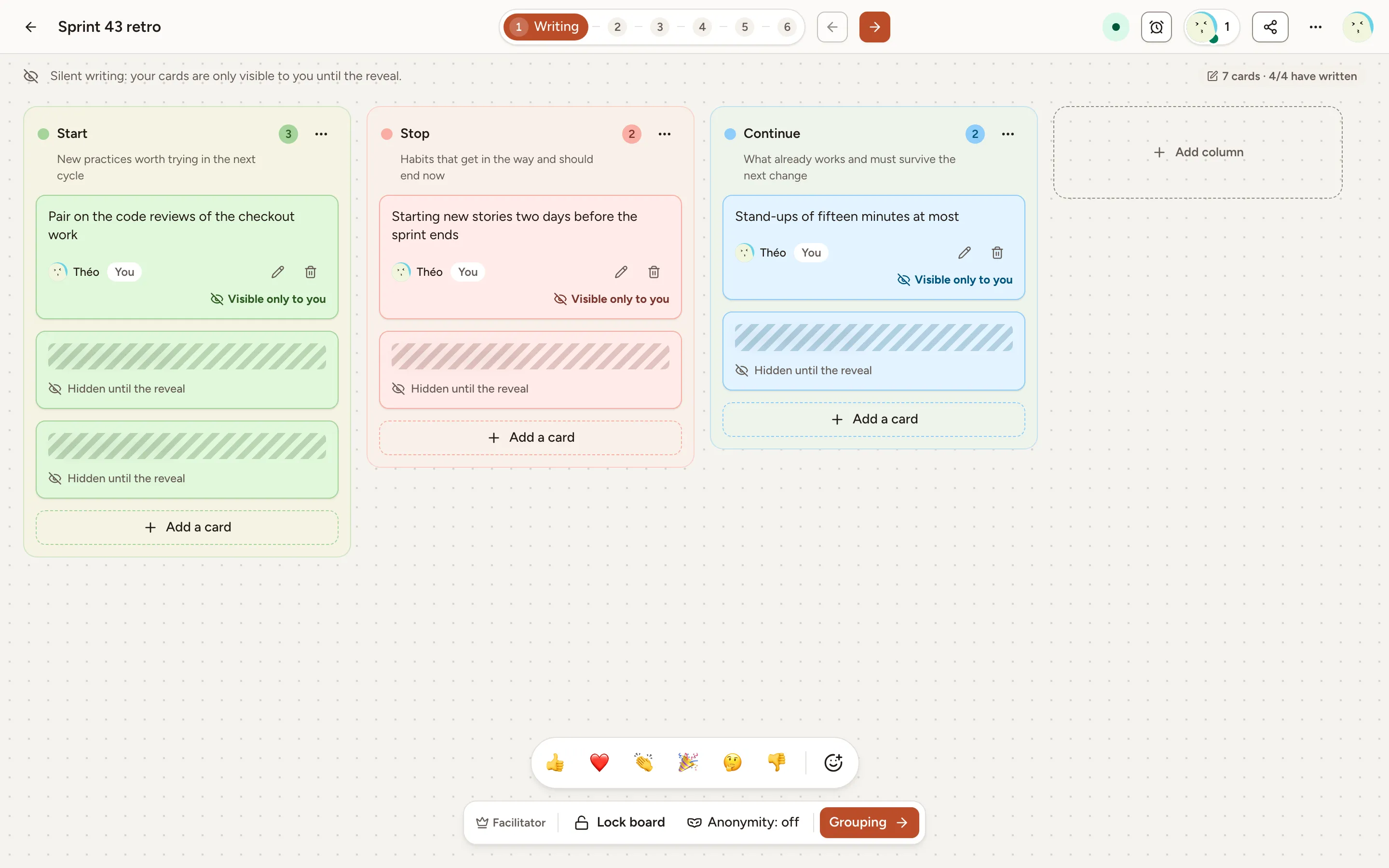Jump to phase step 4
This screenshot has height=868, width=1389.
click(x=702, y=27)
